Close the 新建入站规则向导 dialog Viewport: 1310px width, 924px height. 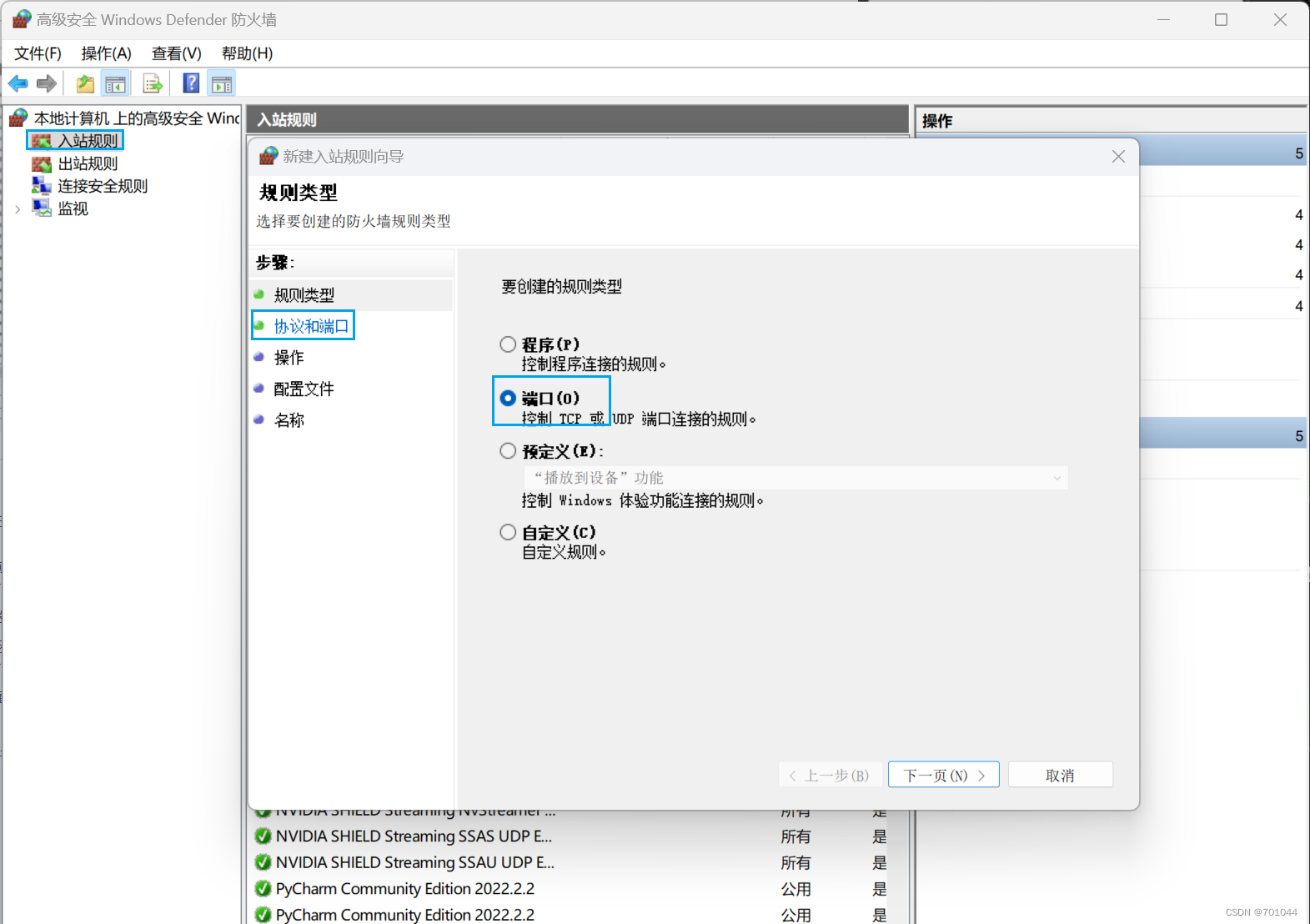(x=1119, y=157)
